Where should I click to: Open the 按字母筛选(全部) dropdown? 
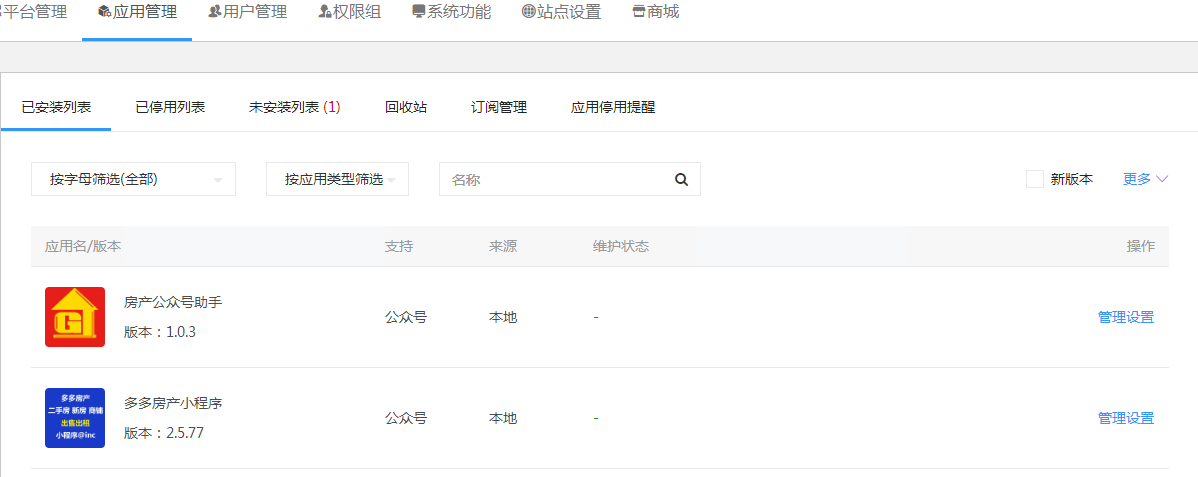click(x=133, y=179)
